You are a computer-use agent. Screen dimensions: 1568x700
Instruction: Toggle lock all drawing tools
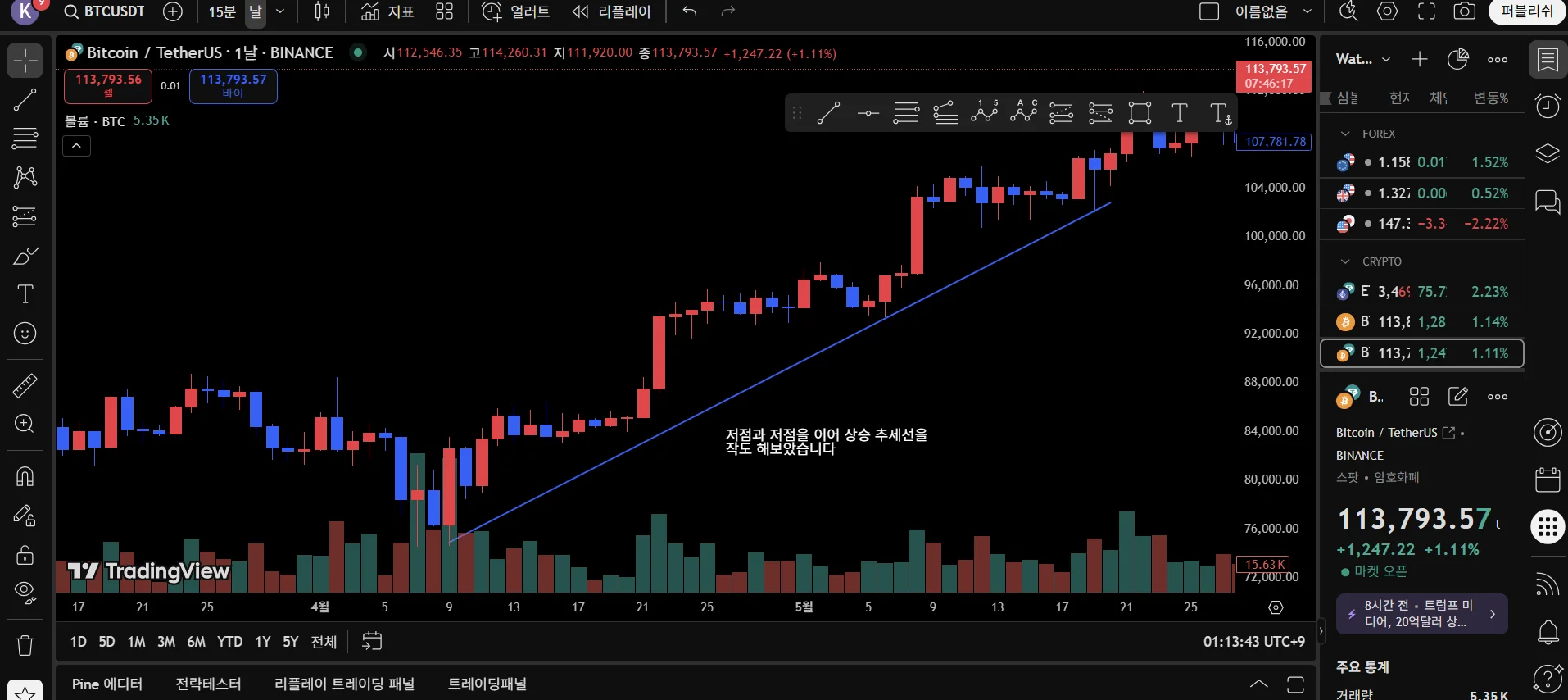[25, 555]
